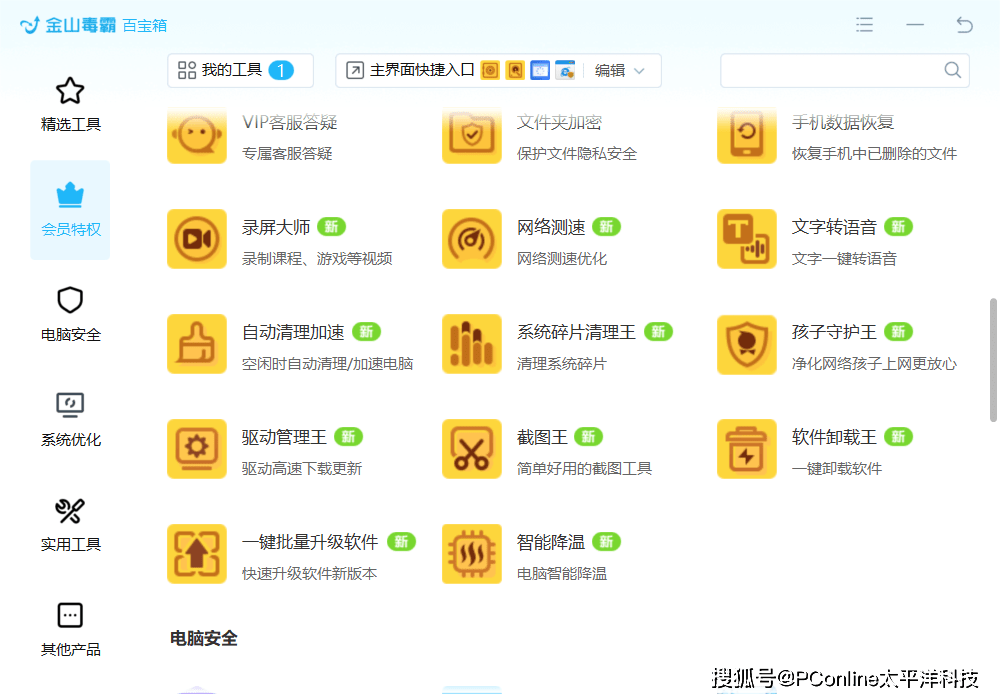Open the hamburger menu icon in title bar
1000x700 pixels.
coord(865,25)
